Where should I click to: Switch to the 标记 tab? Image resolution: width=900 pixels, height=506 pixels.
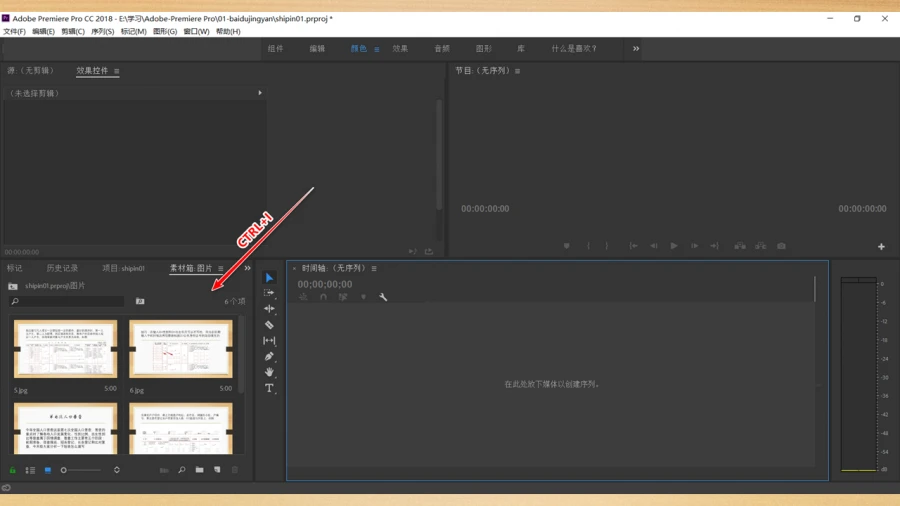[x=14, y=268]
